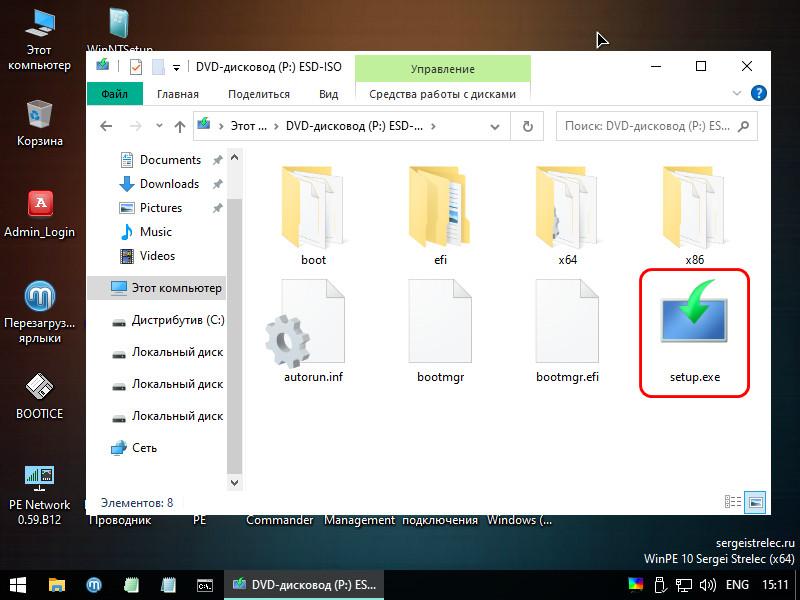Expand the root chevron in address bar

coord(221,126)
